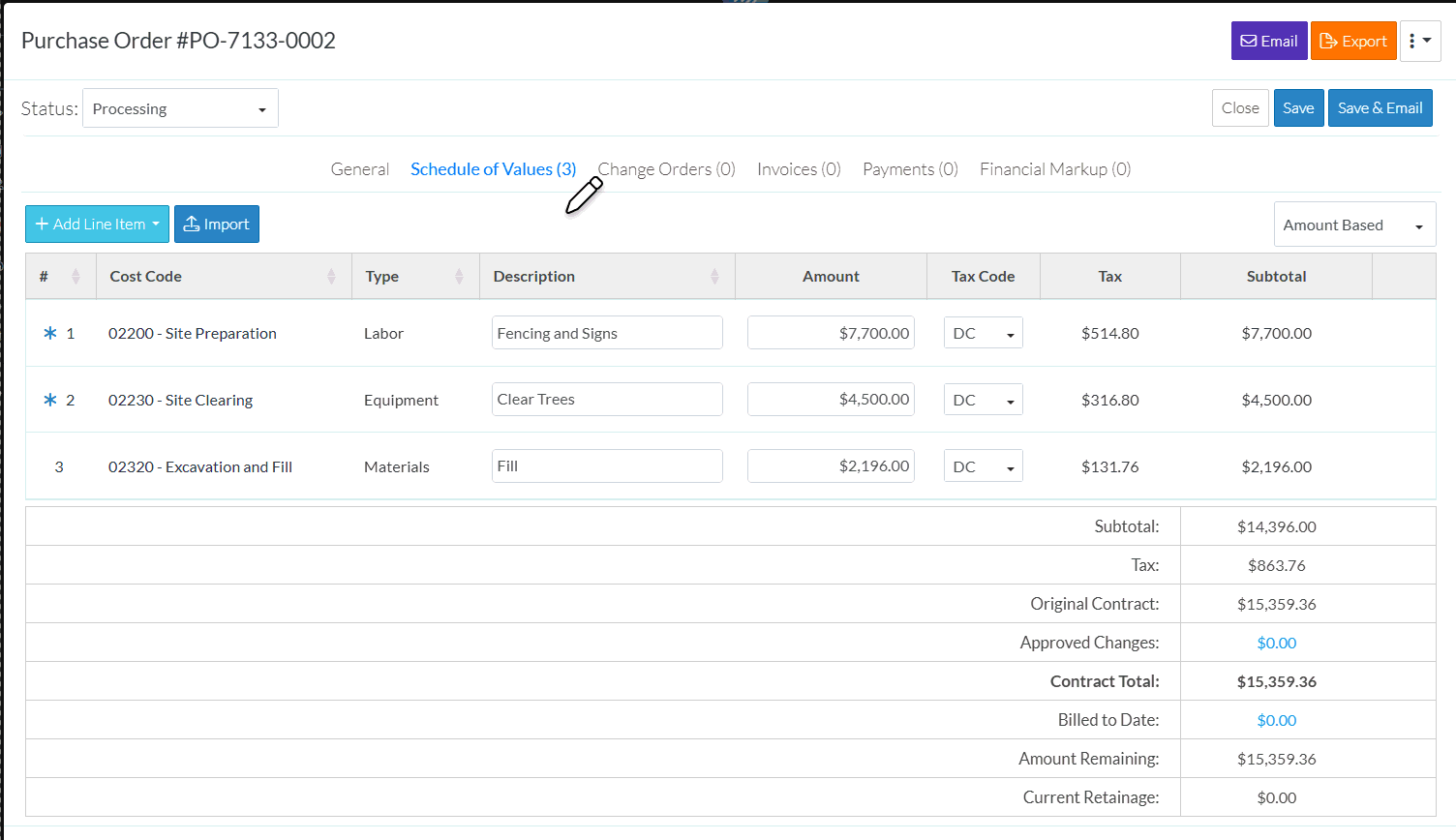Select the Schedule of Values (3) tab
Screen dimensions: 1456x840
pos(493,169)
